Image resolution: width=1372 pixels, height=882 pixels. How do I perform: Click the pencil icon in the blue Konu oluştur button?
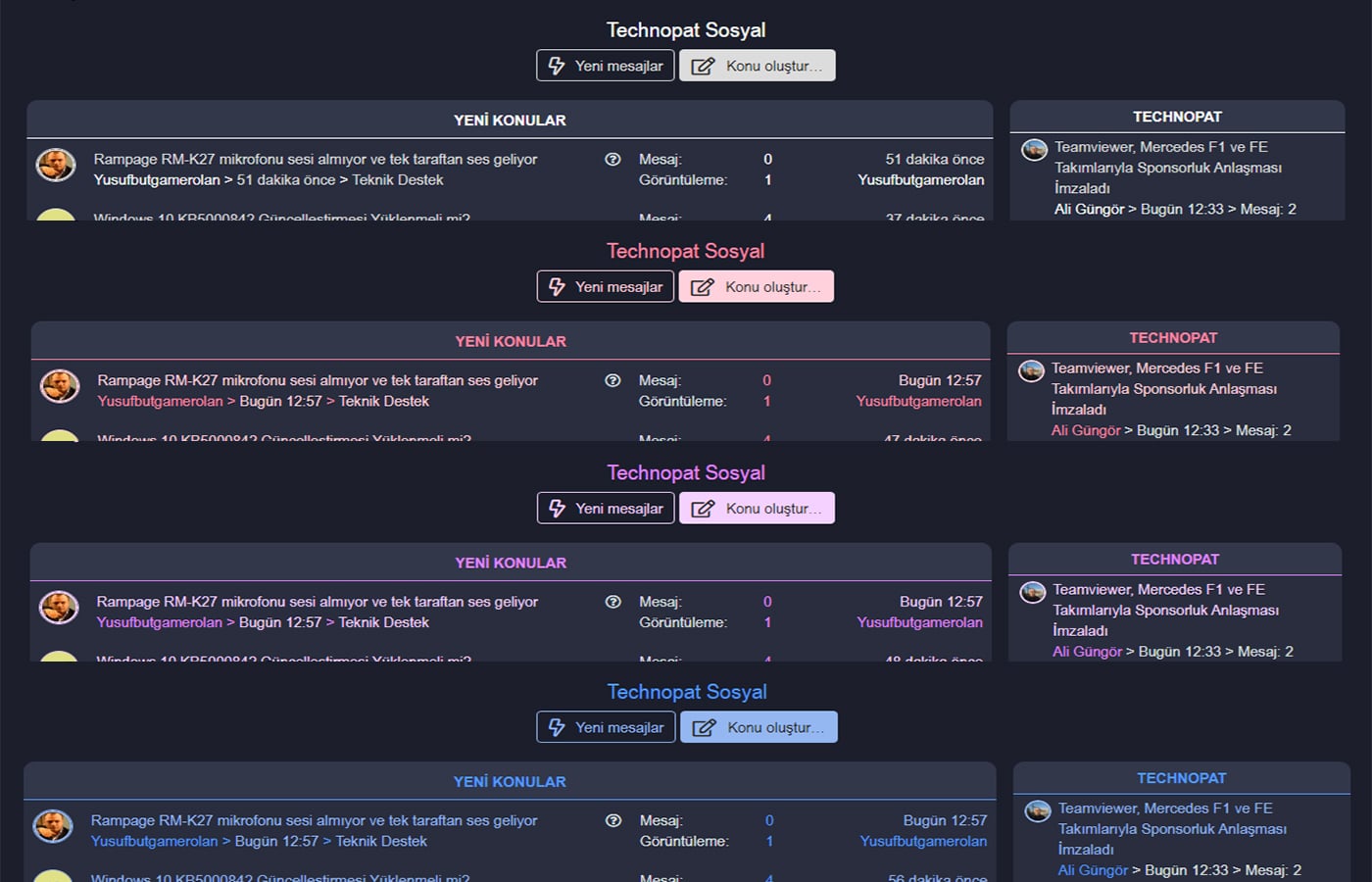704,727
